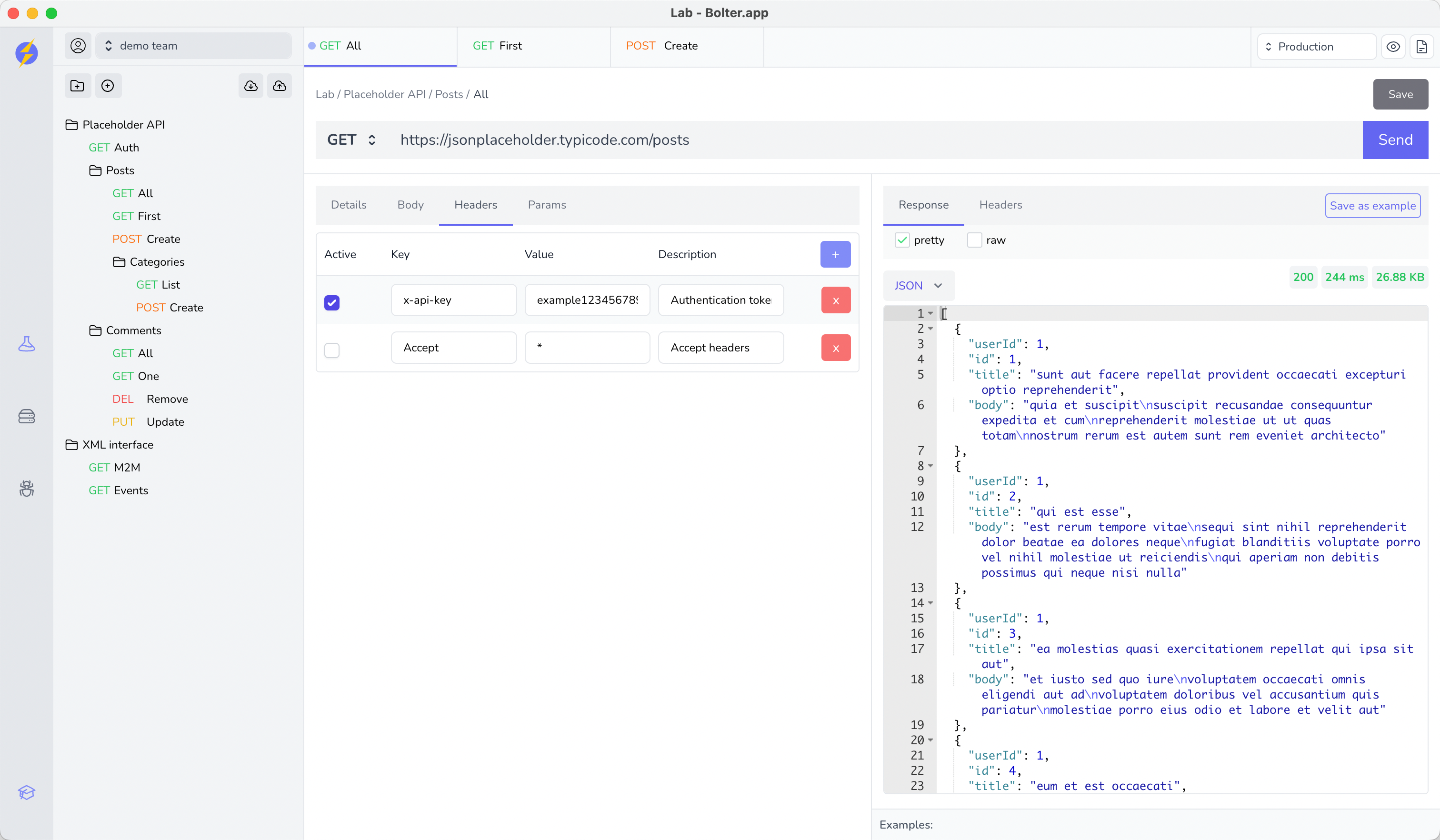Open the Production environment dropdown

click(x=1317, y=46)
